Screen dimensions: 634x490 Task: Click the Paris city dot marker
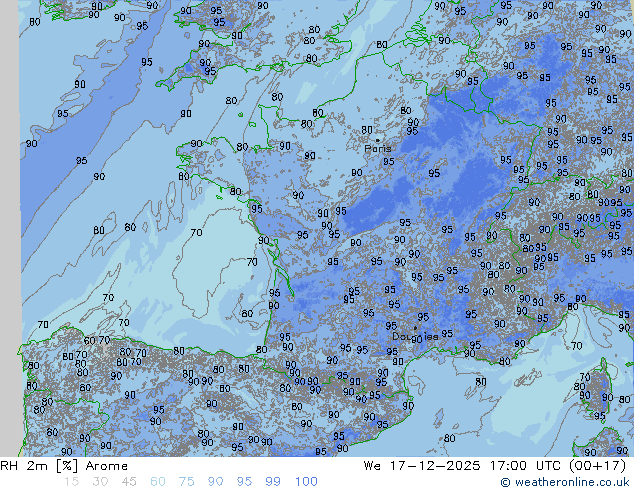coord(378,140)
